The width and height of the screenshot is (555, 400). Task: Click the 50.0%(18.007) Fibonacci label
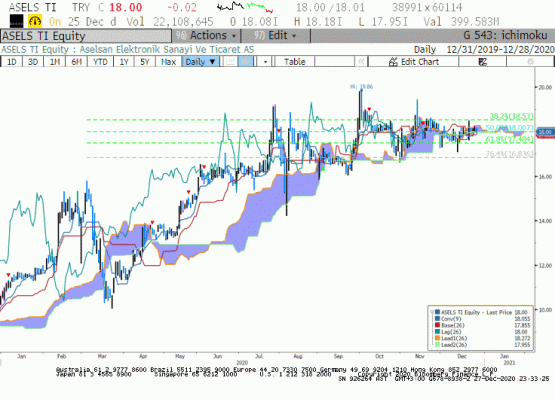[x=509, y=128]
